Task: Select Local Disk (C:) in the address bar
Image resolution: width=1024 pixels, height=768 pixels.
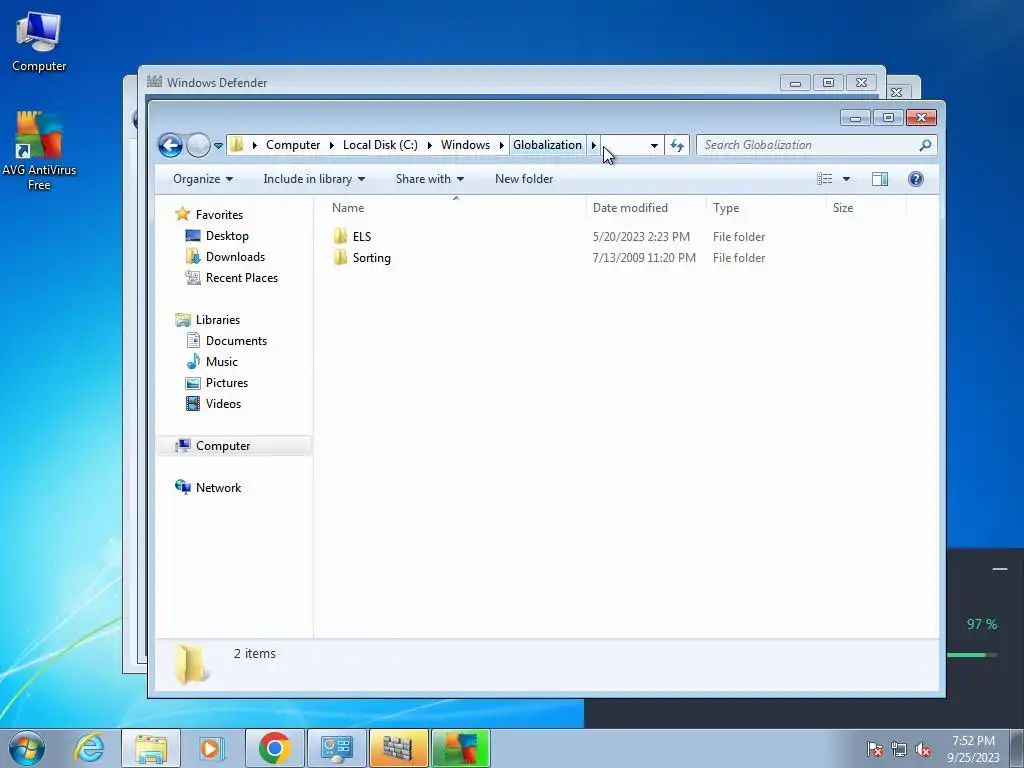Action: 380,145
